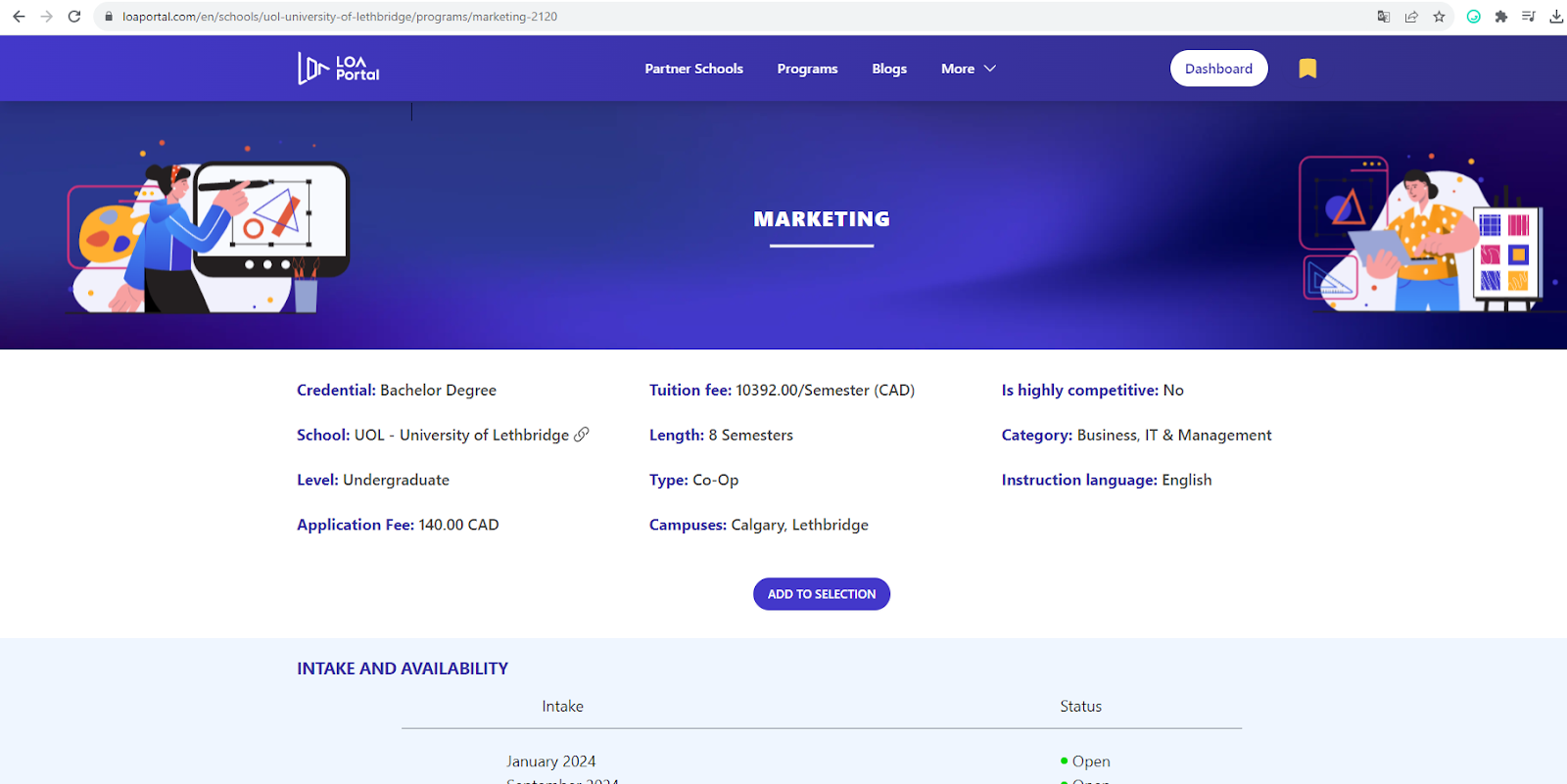Click the Intake column header
Screen dimensions: 1567x784
(563, 706)
